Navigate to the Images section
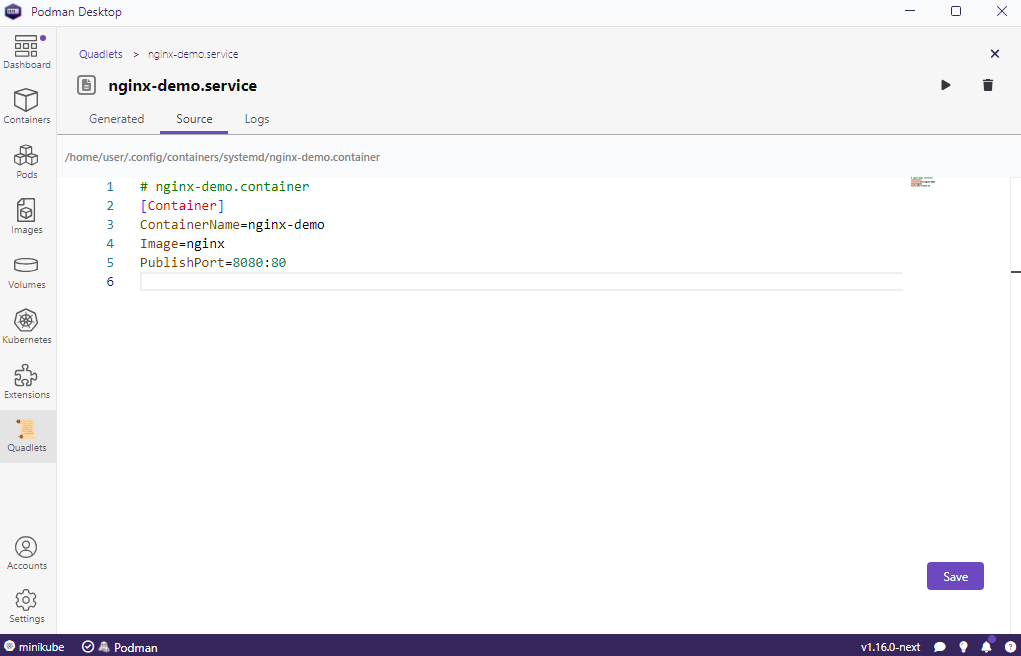 click(27, 217)
